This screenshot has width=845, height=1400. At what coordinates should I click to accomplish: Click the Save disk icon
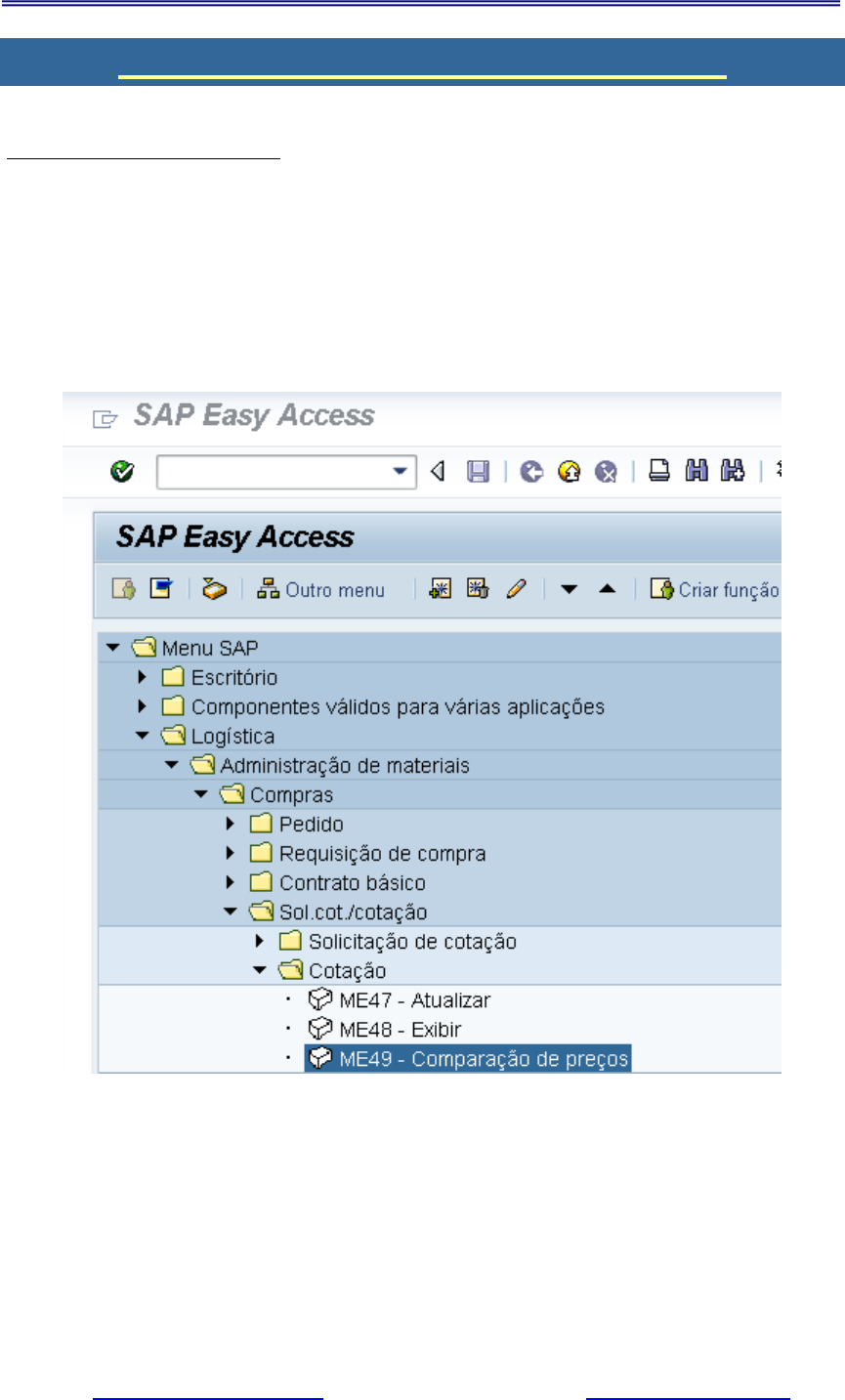[478, 472]
